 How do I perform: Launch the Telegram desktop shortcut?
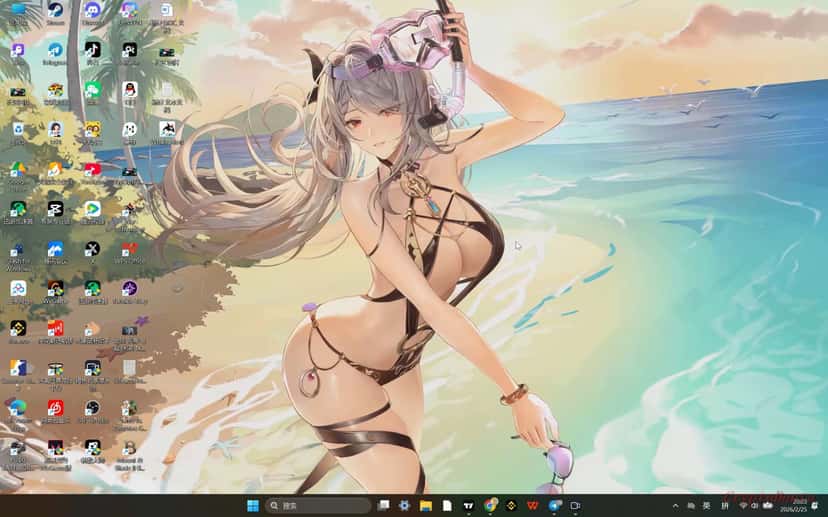coord(55,51)
